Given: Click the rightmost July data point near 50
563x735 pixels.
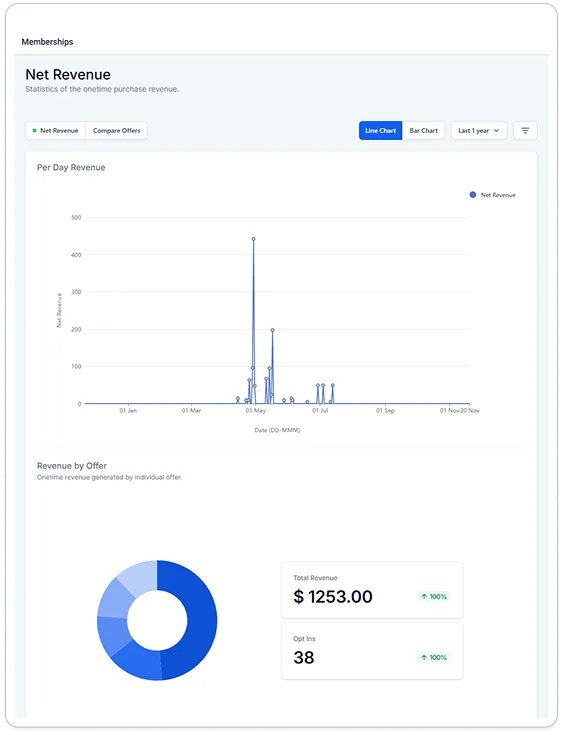Looking at the screenshot, I should pyautogui.click(x=333, y=385).
